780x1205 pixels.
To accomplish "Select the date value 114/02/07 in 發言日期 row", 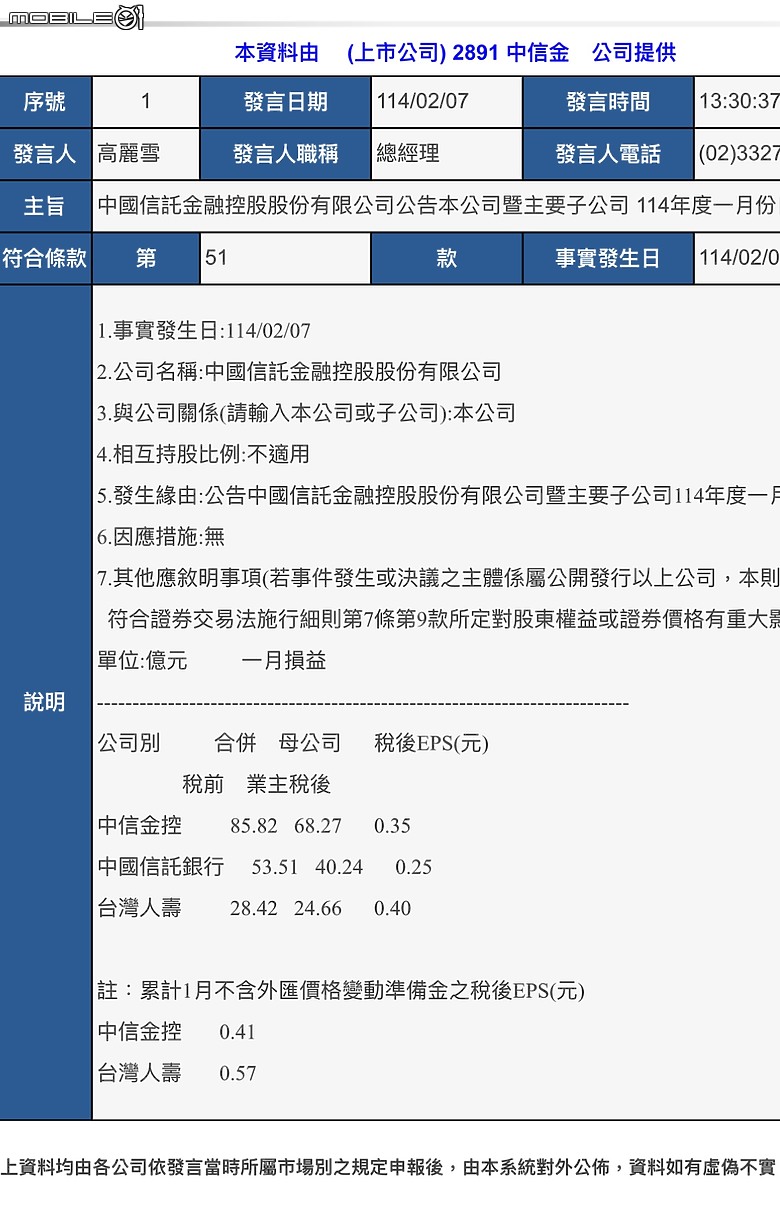I will click(422, 102).
